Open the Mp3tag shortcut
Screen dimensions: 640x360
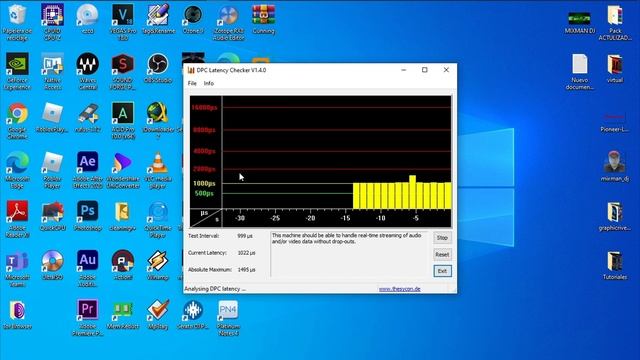158,315
